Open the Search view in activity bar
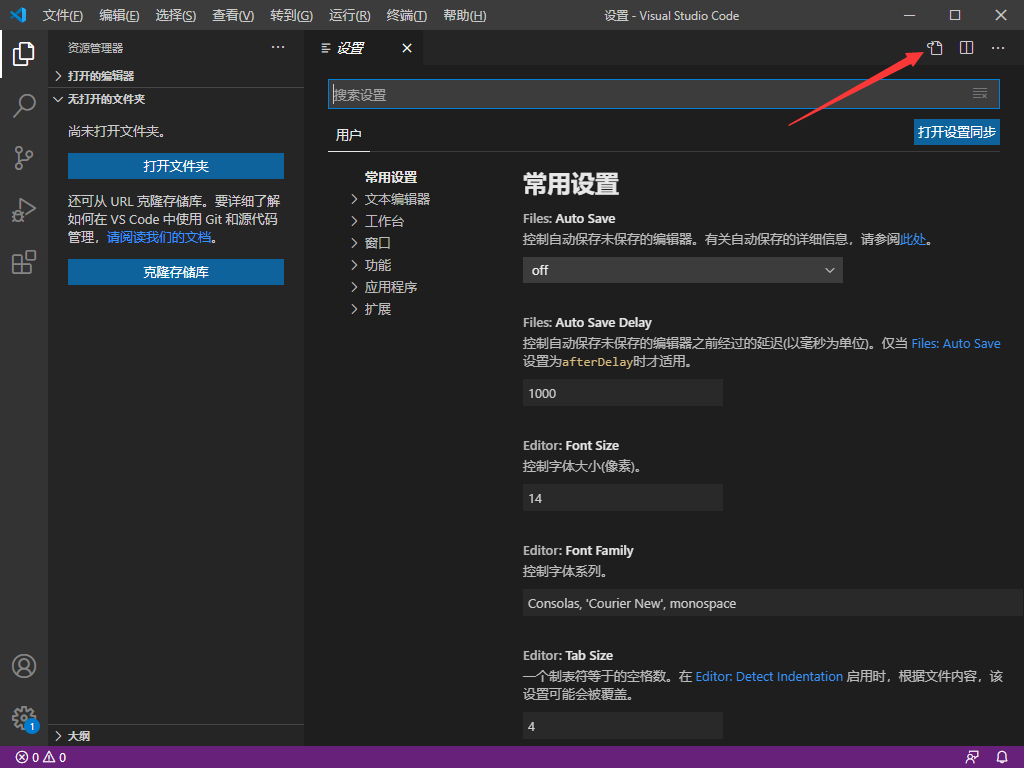 tap(24, 105)
